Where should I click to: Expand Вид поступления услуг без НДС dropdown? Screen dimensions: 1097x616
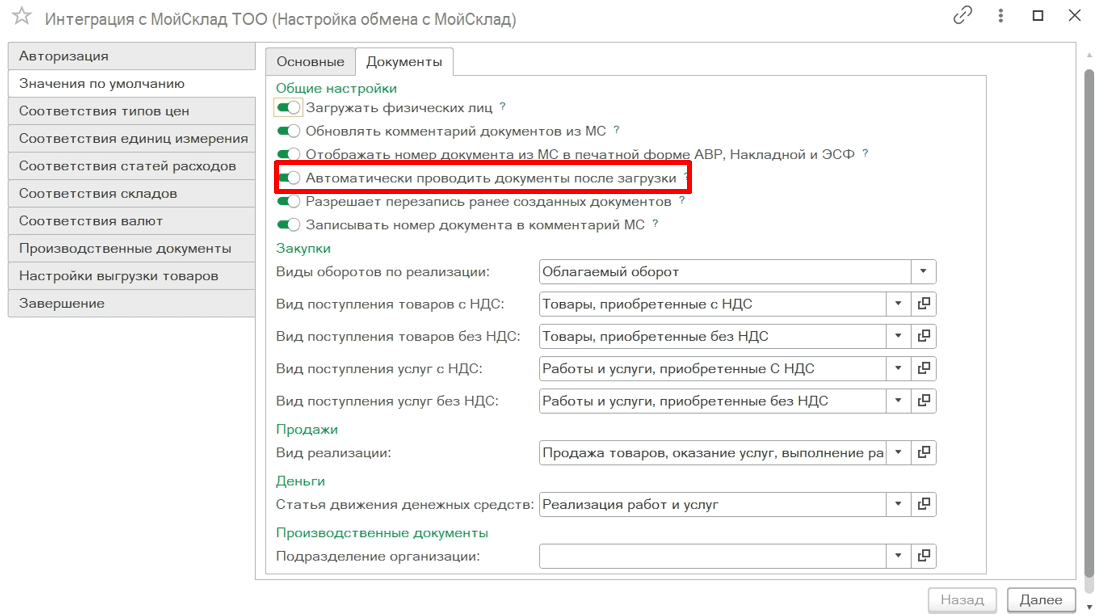(x=898, y=400)
